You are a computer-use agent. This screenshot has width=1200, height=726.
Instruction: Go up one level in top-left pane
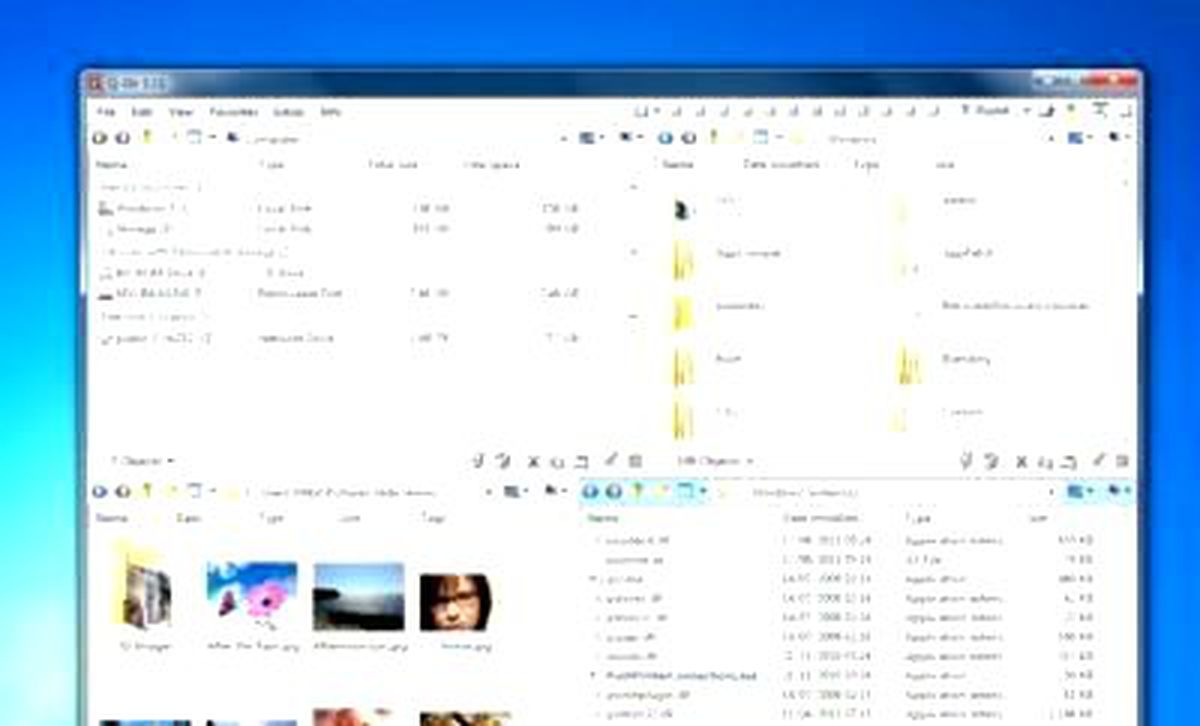147,137
